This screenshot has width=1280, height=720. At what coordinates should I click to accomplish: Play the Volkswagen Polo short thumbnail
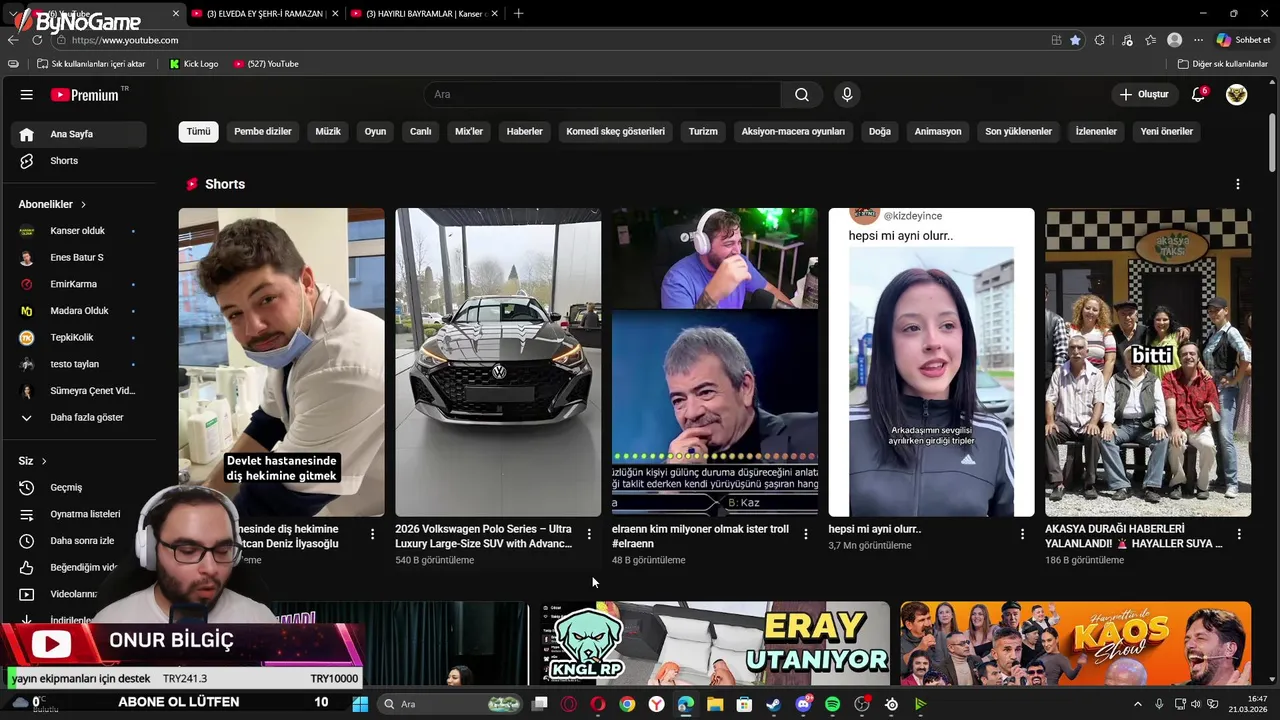pyautogui.click(x=498, y=362)
